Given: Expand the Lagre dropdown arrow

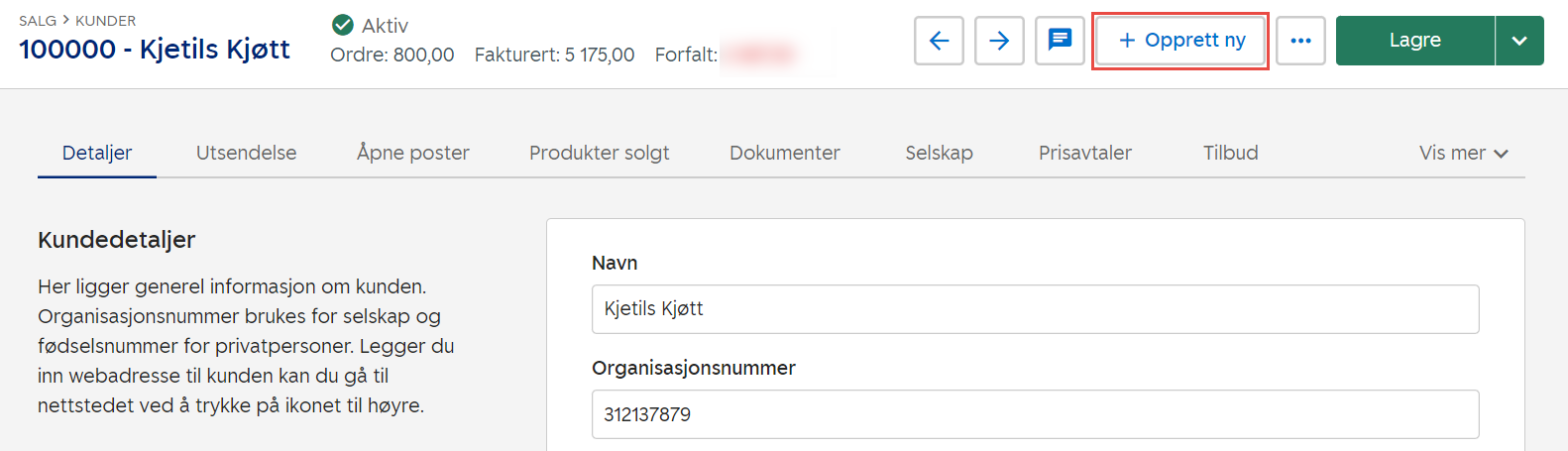Looking at the screenshot, I should (x=1519, y=41).
